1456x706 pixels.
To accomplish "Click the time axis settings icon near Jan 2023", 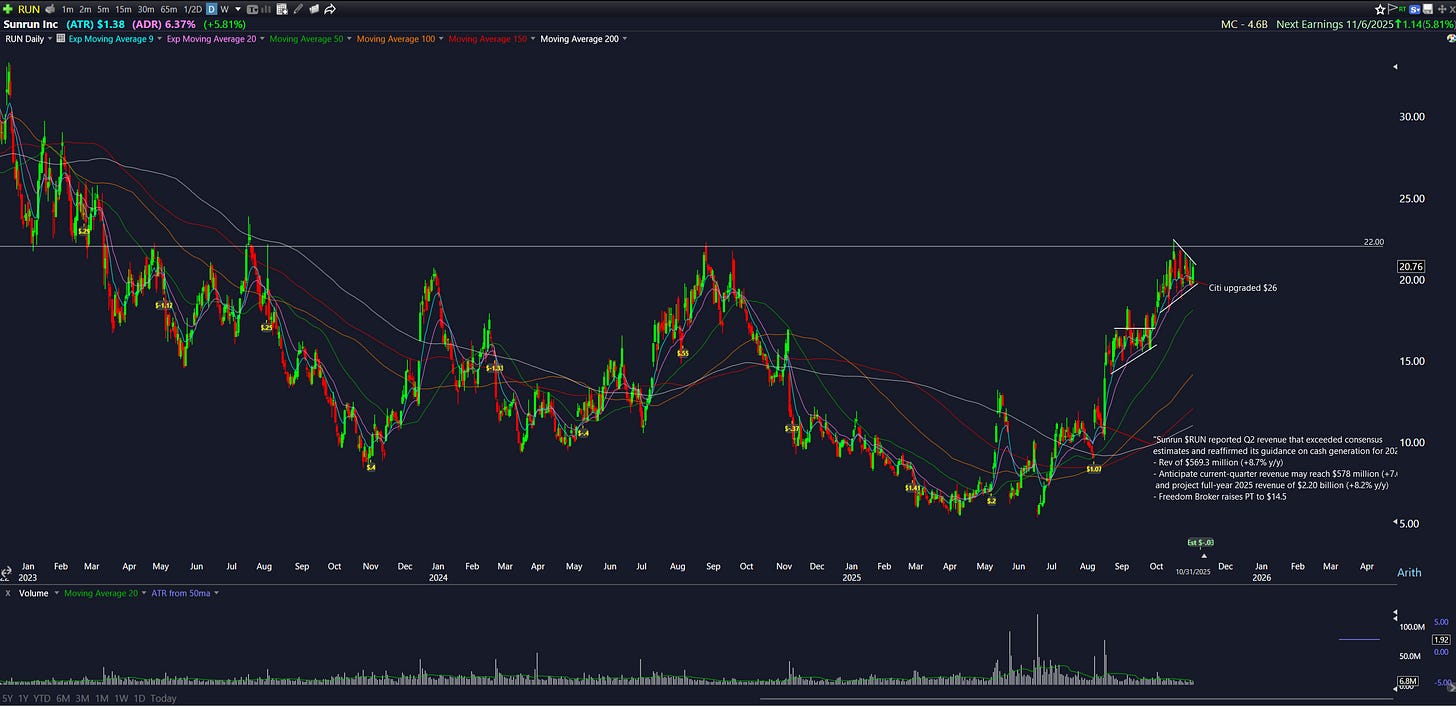I will coord(7,573).
